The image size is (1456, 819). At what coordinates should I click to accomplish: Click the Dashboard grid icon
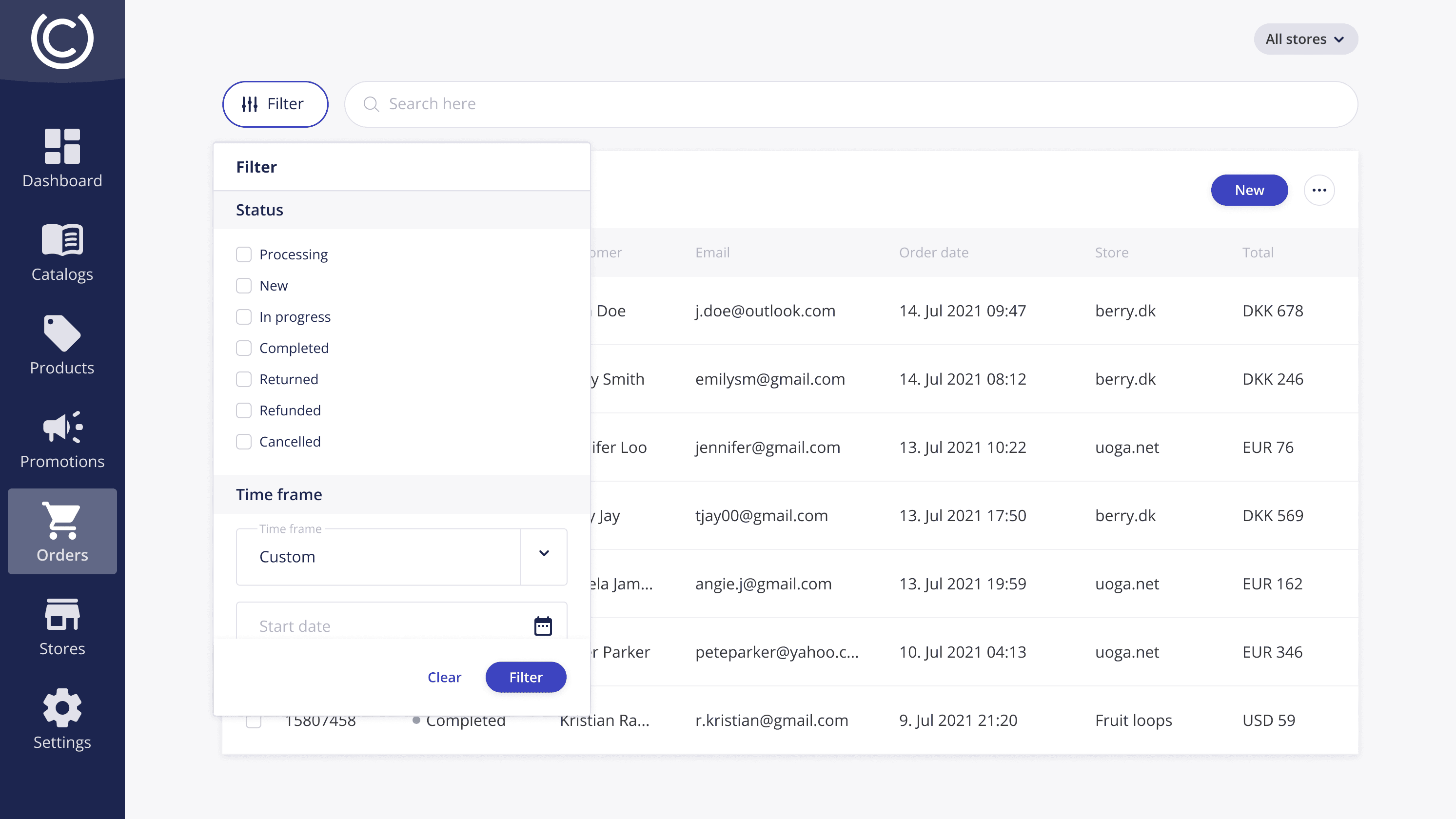(62, 146)
